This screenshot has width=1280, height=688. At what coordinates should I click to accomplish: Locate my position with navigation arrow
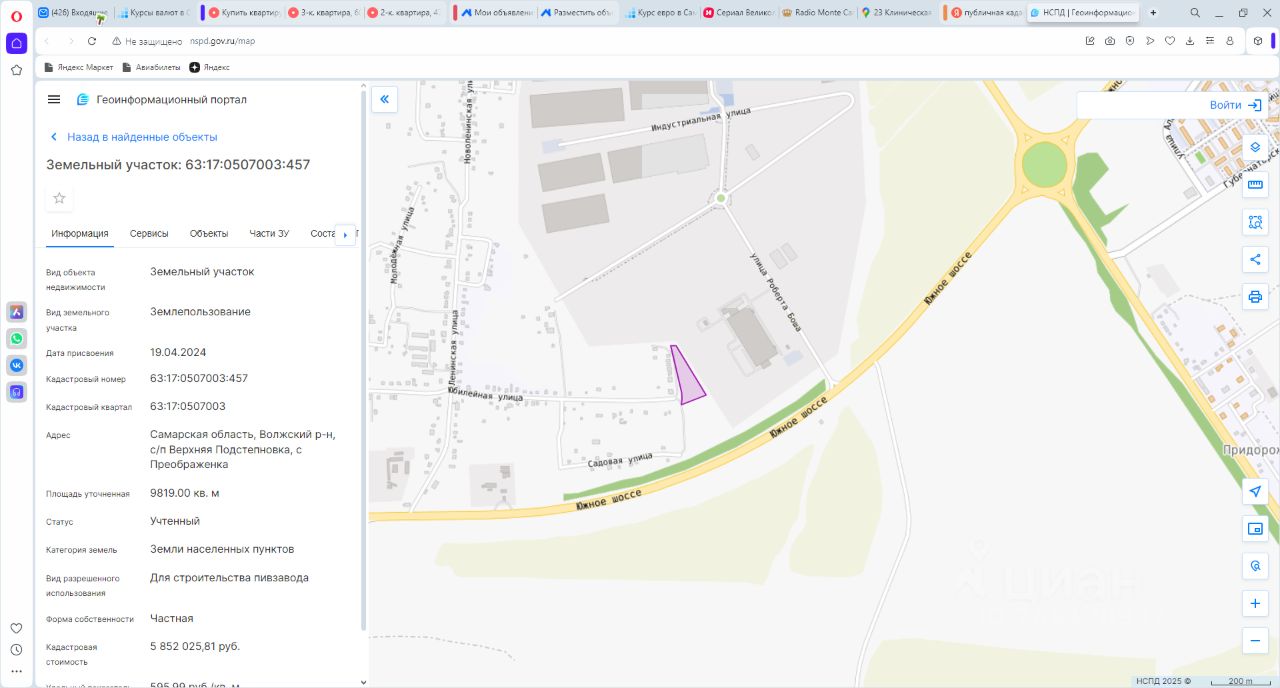coord(1255,491)
